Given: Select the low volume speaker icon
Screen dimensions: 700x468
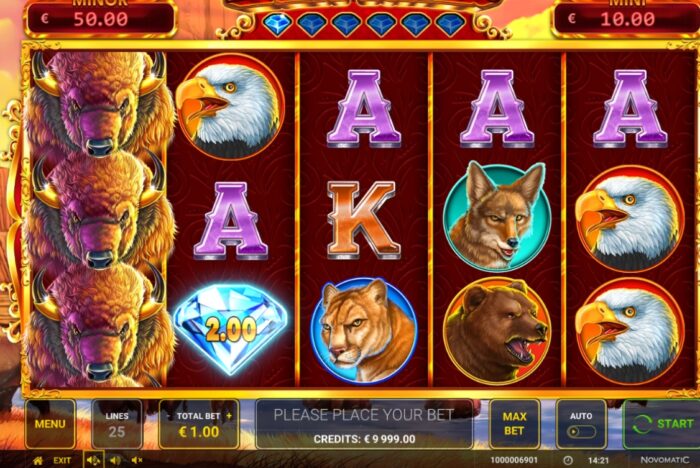Looking at the screenshot, I should point(115,460).
